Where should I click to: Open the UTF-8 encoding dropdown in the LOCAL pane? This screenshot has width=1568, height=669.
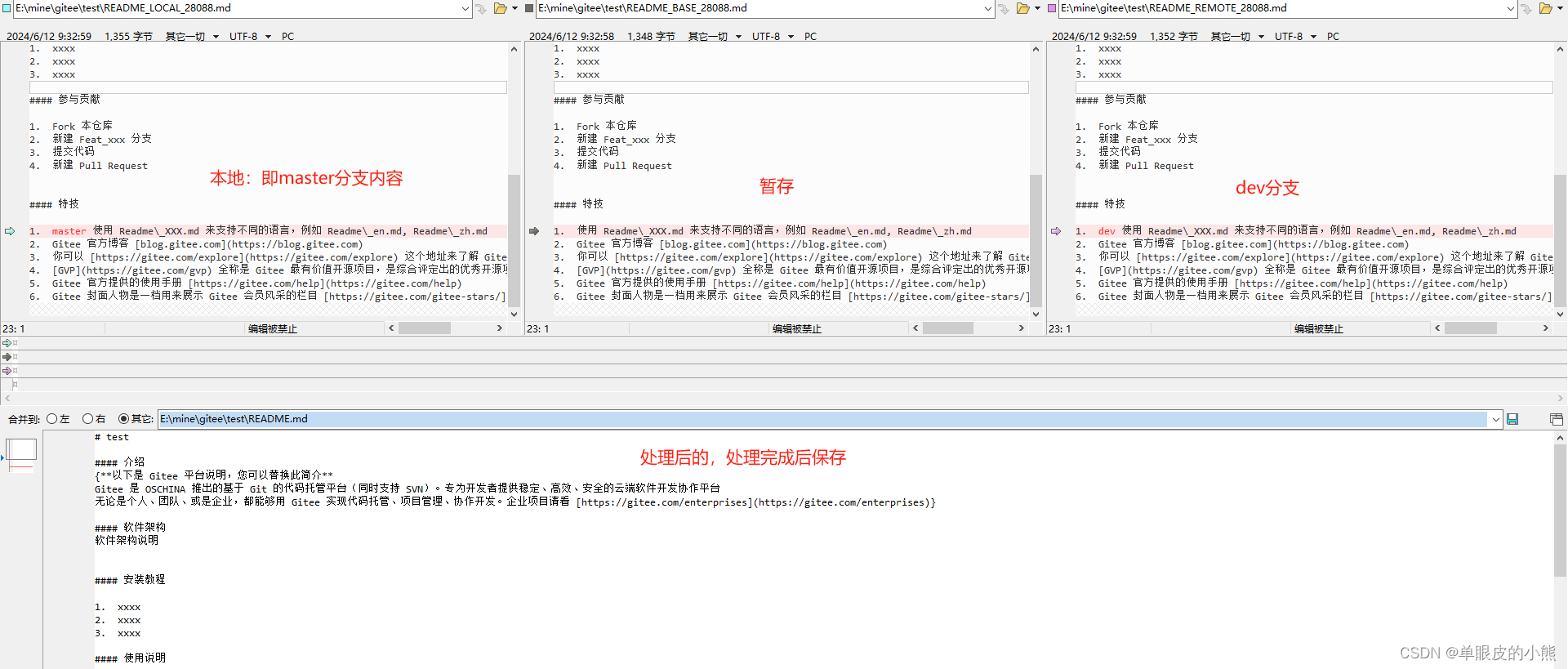coord(250,37)
